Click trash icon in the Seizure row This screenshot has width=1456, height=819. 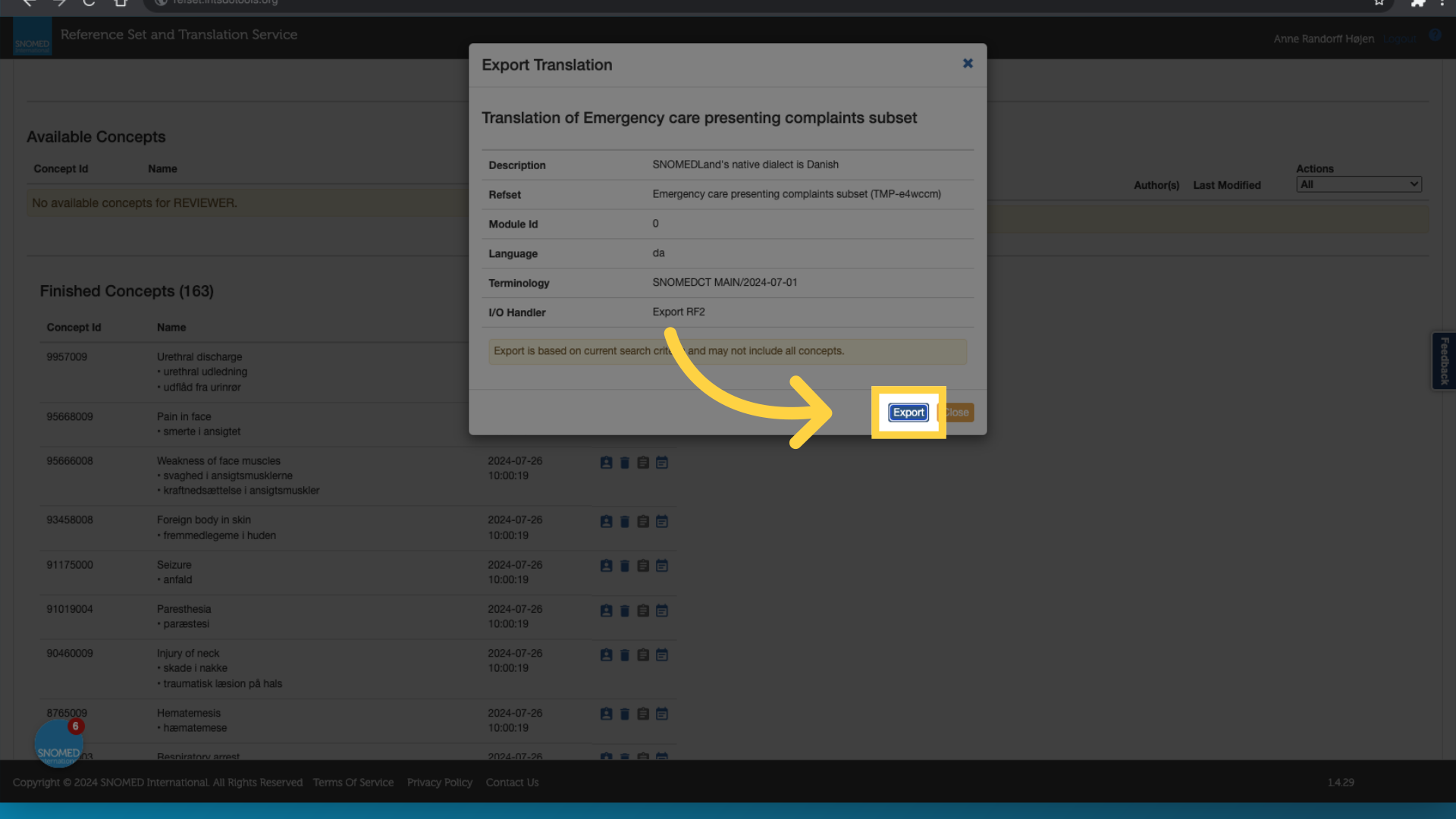tap(625, 566)
